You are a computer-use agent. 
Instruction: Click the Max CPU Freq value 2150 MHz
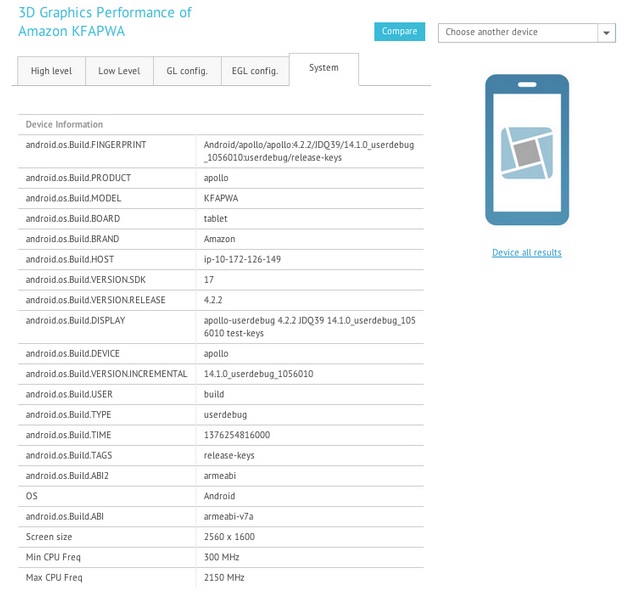pyautogui.click(x=224, y=578)
